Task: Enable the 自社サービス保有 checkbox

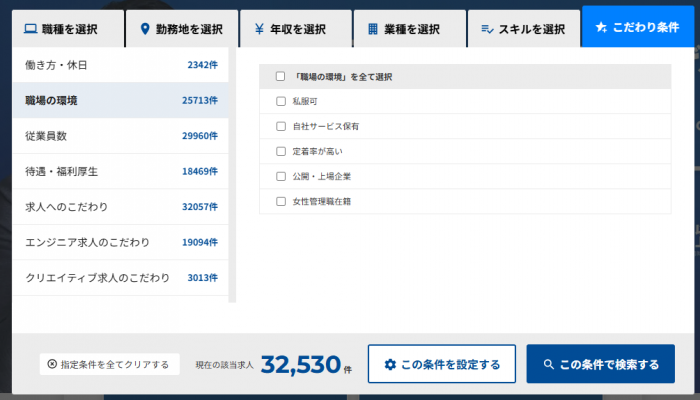Action: coord(281,126)
